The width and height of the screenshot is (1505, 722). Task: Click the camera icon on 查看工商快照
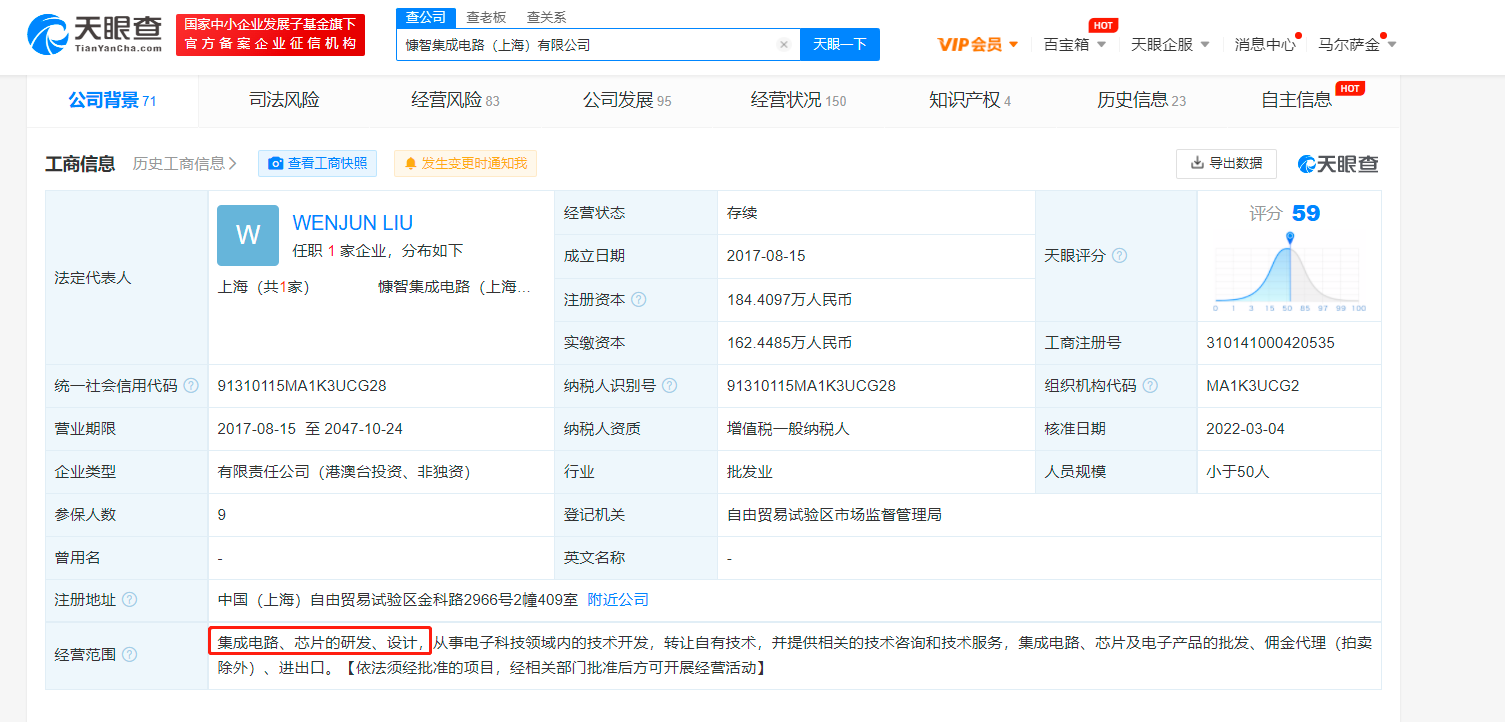(276, 162)
